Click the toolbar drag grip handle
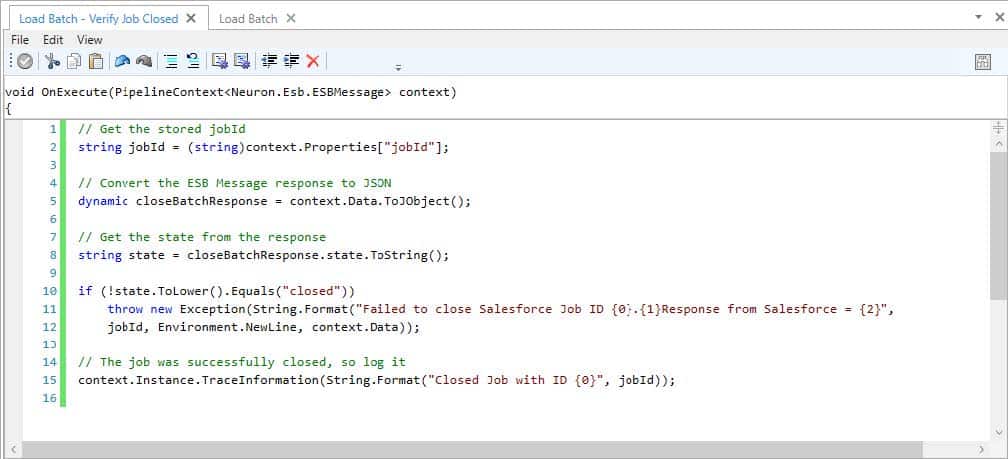1008x459 pixels. point(12,61)
